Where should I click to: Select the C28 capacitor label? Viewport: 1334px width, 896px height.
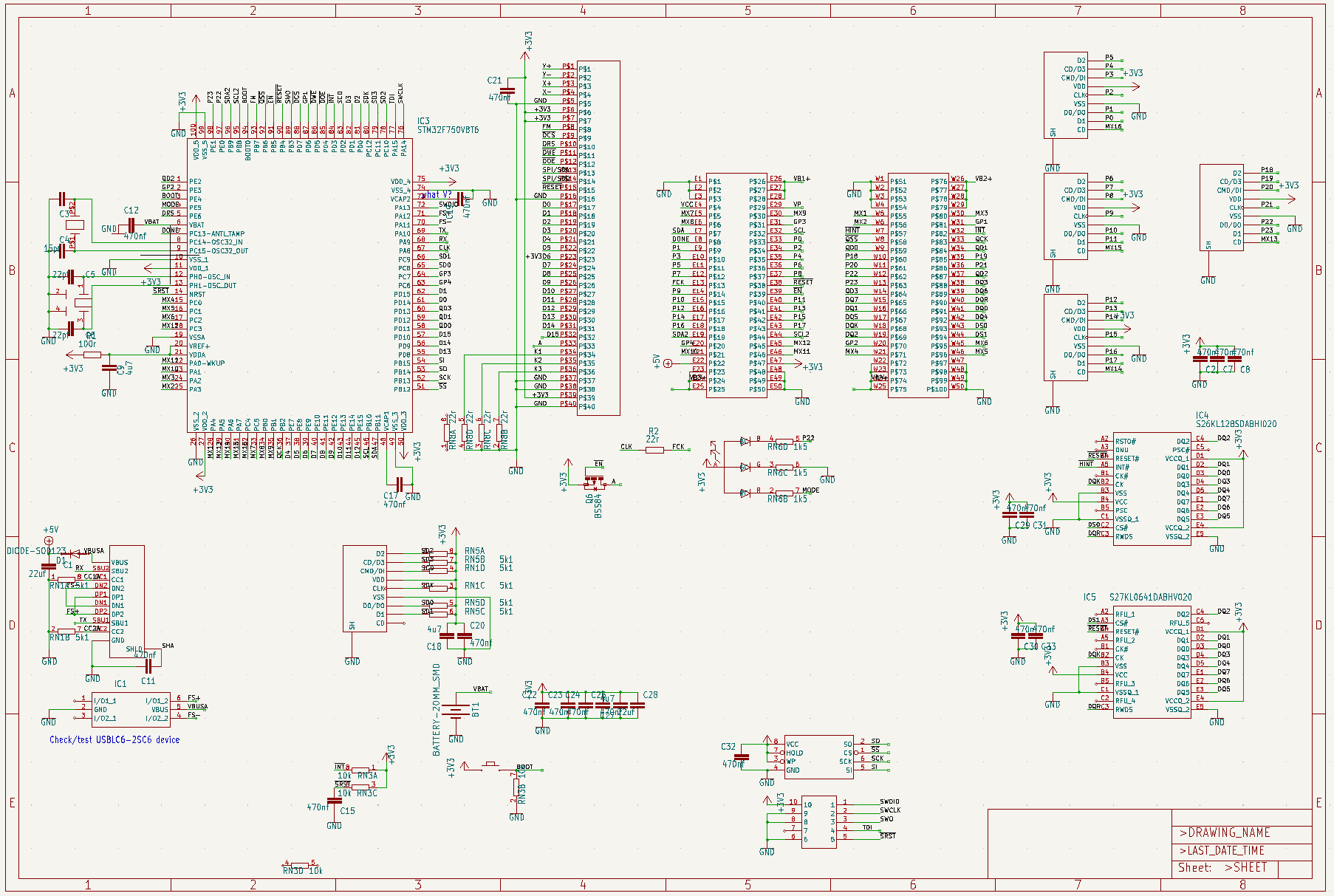point(650,695)
